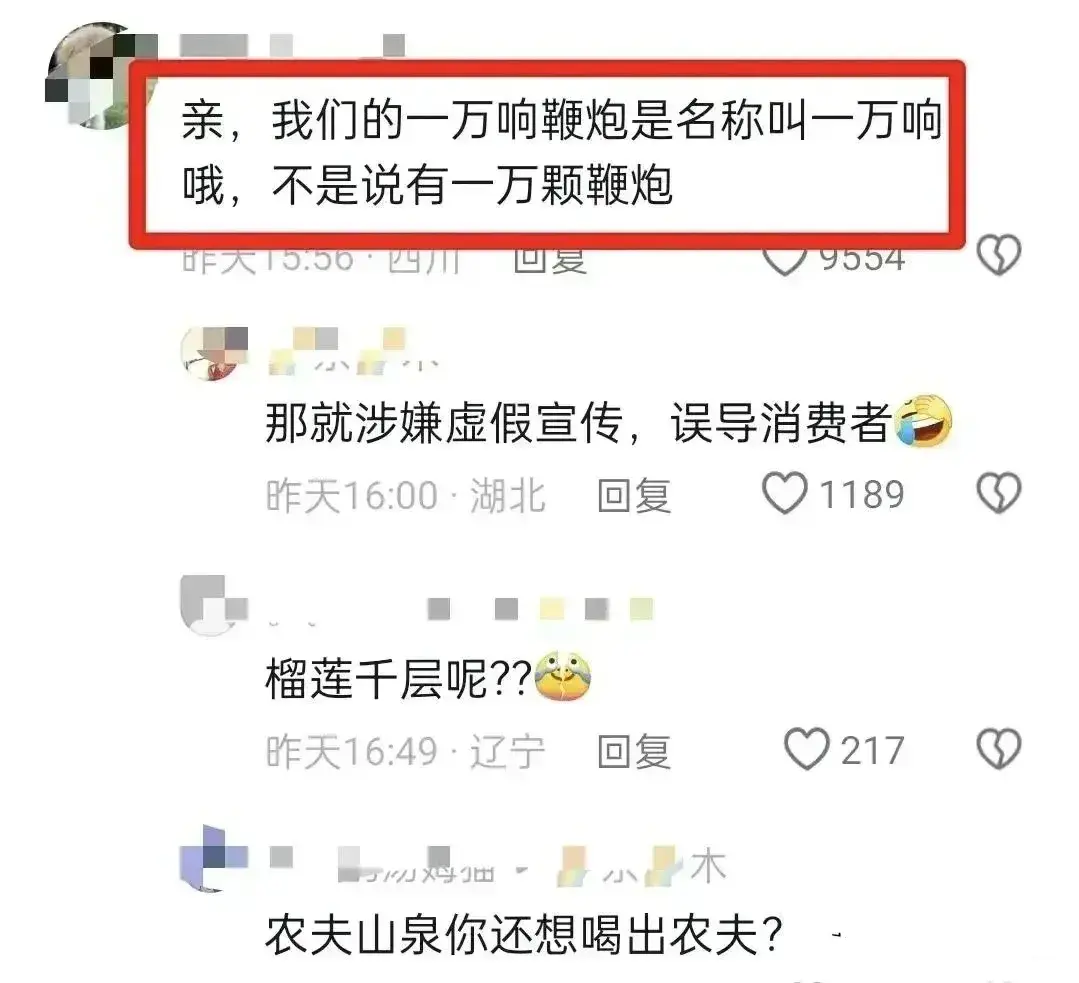Reply to the 16:49 Liaoning comment

[634, 751]
